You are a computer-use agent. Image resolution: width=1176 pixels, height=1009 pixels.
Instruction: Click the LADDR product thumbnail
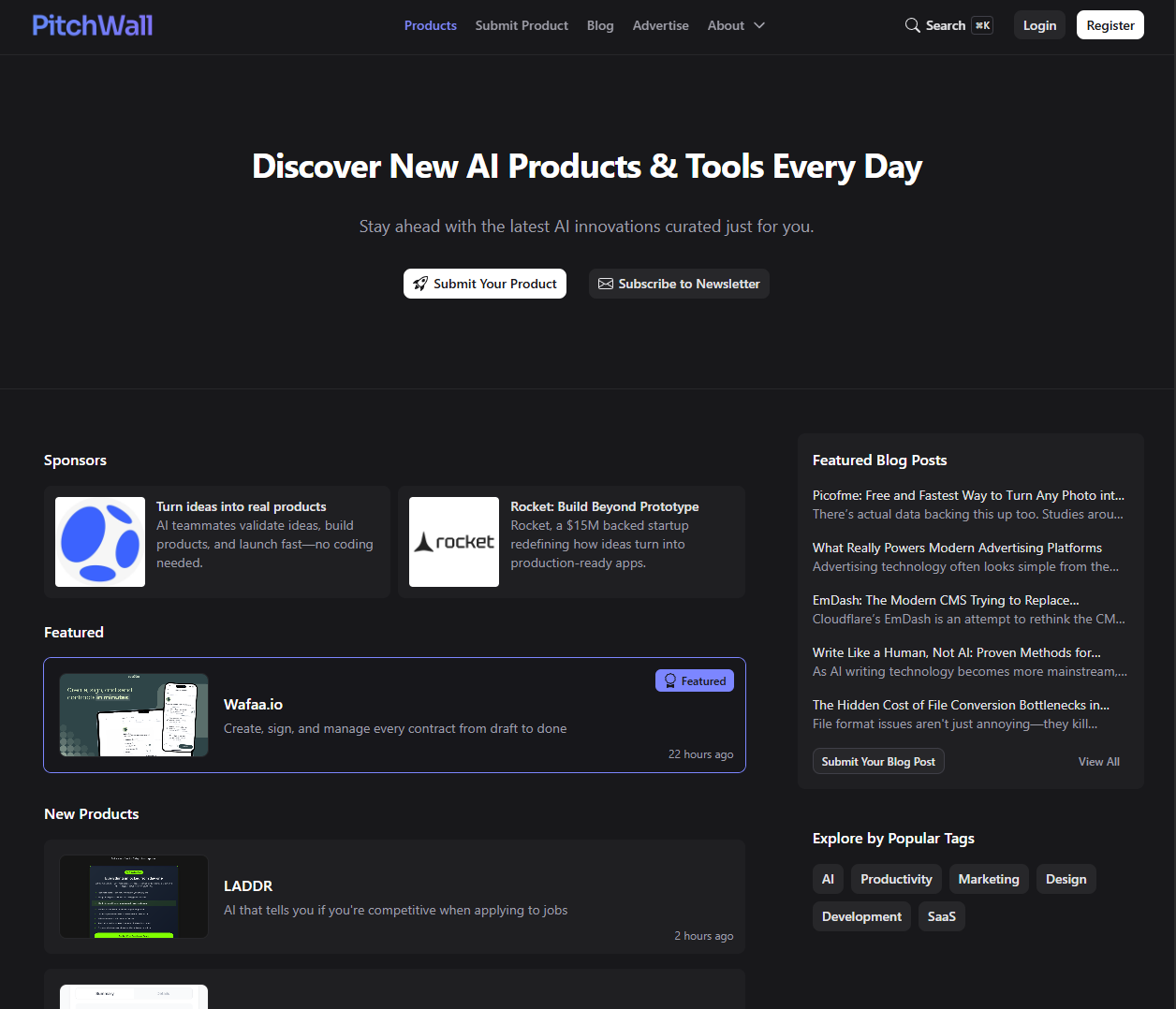pyautogui.click(x=133, y=897)
